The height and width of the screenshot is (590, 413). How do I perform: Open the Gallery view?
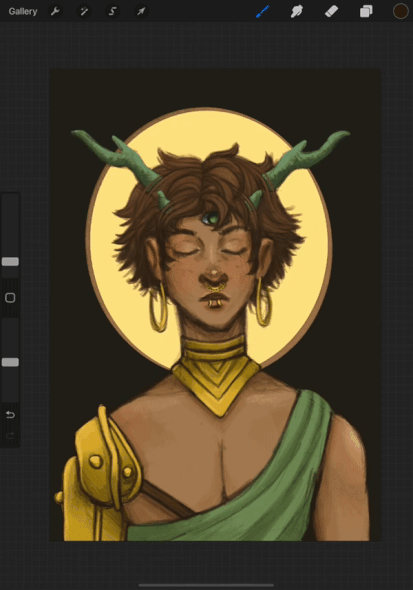click(23, 11)
